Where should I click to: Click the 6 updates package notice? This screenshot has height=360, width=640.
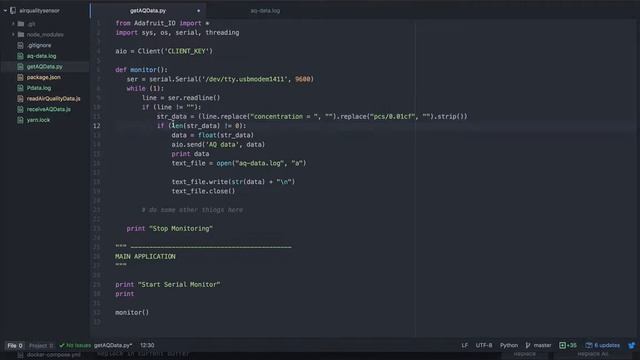point(602,345)
